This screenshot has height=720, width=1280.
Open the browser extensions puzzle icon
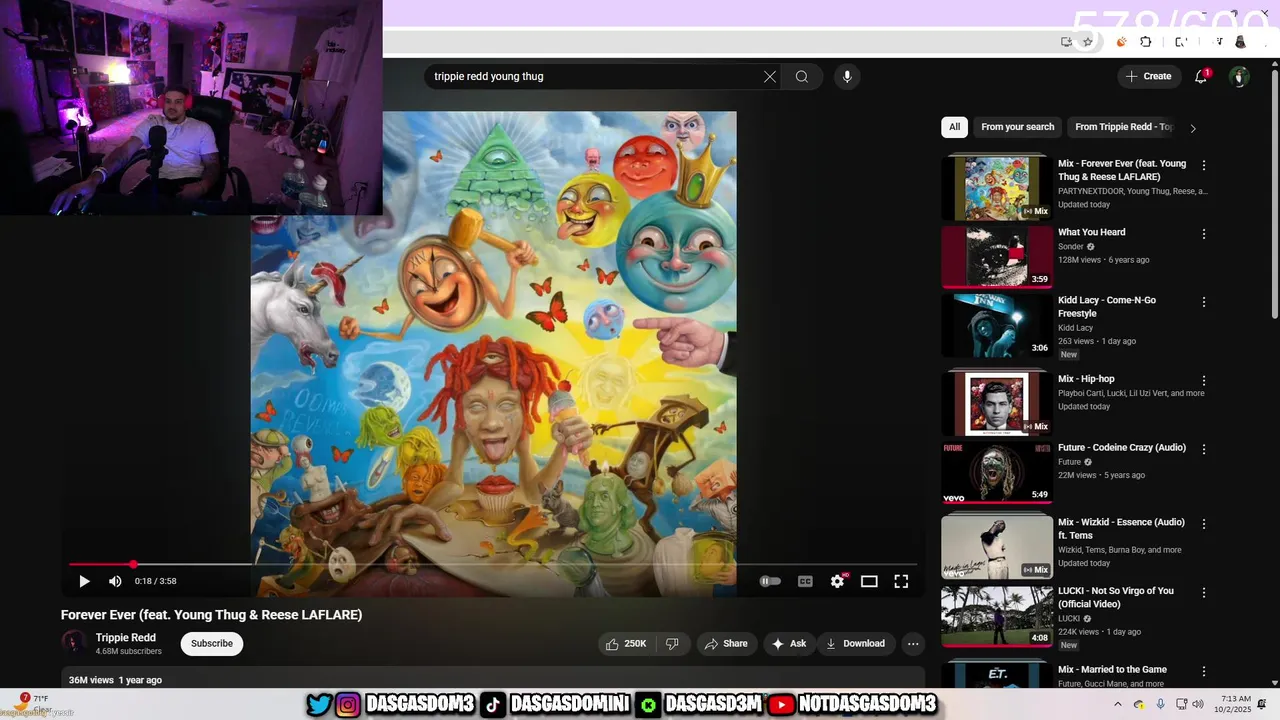[x=1146, y=42]
